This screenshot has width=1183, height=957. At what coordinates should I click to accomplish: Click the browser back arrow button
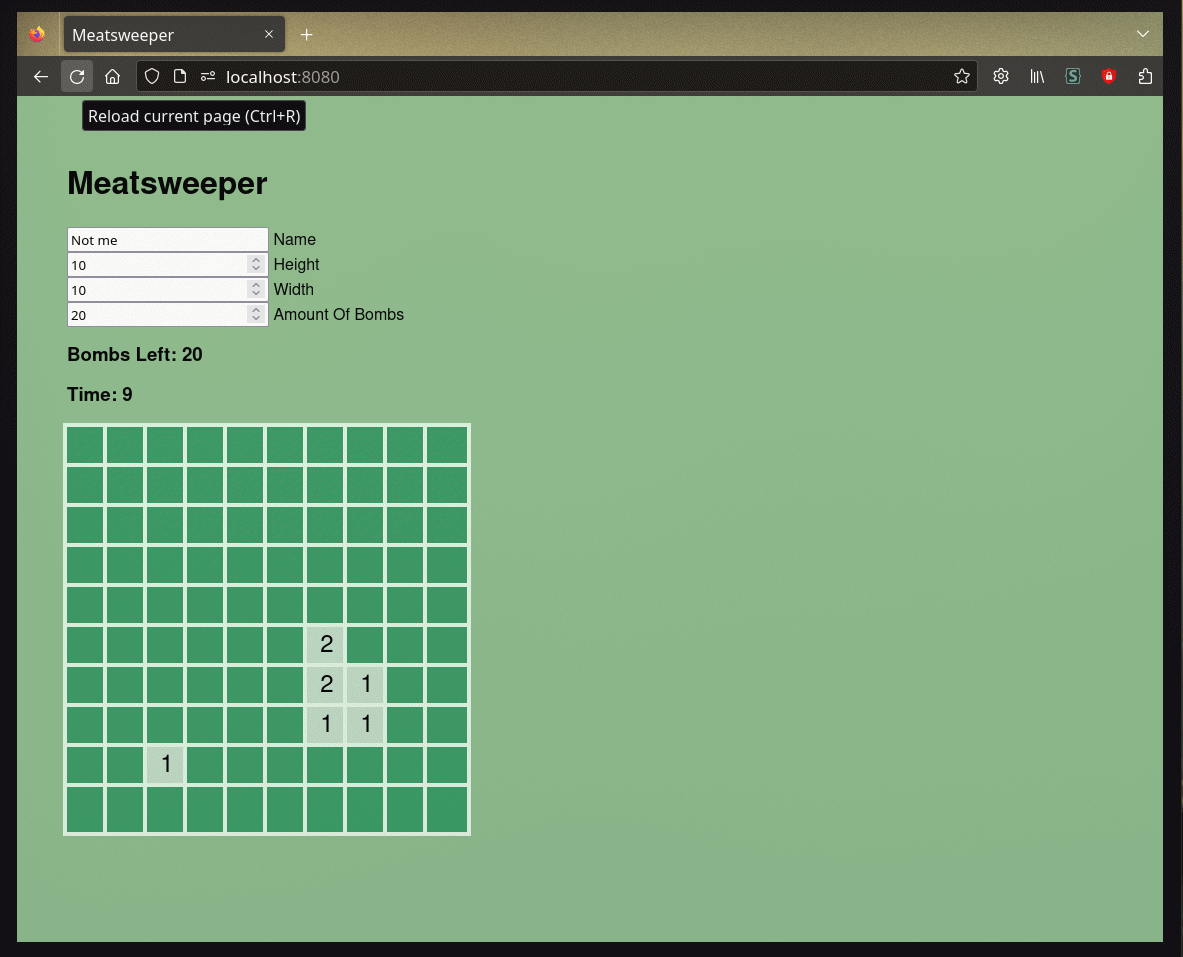click(x=41, y=77)
